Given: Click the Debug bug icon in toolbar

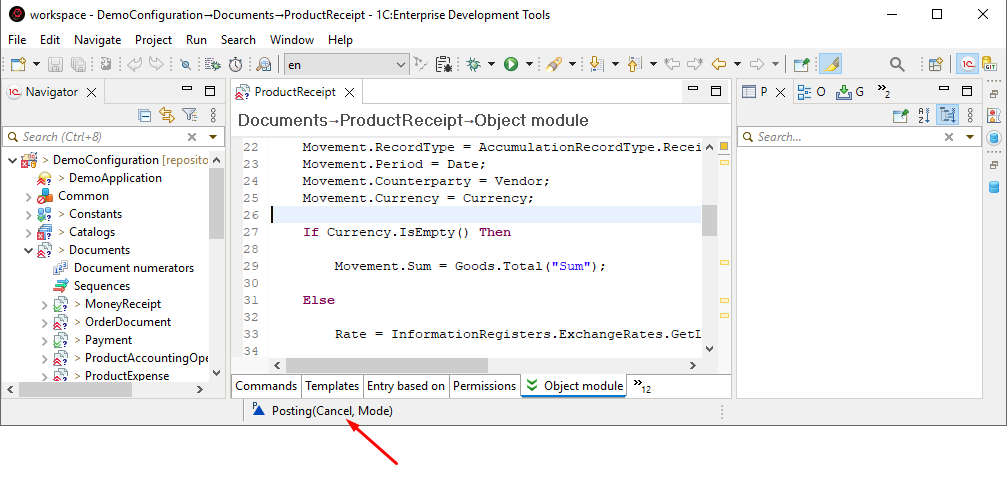Looking at the screenshot, I should 472,64.
